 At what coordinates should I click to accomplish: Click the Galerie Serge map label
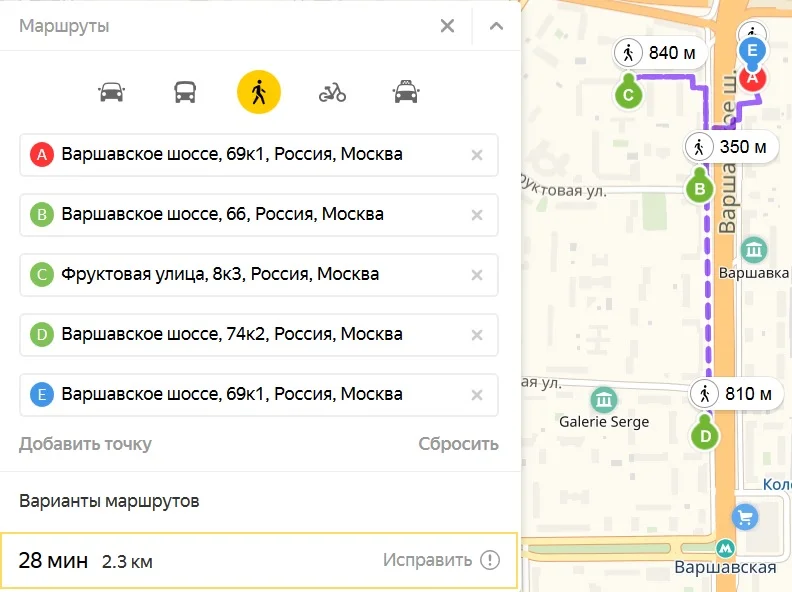coord(604,422)
